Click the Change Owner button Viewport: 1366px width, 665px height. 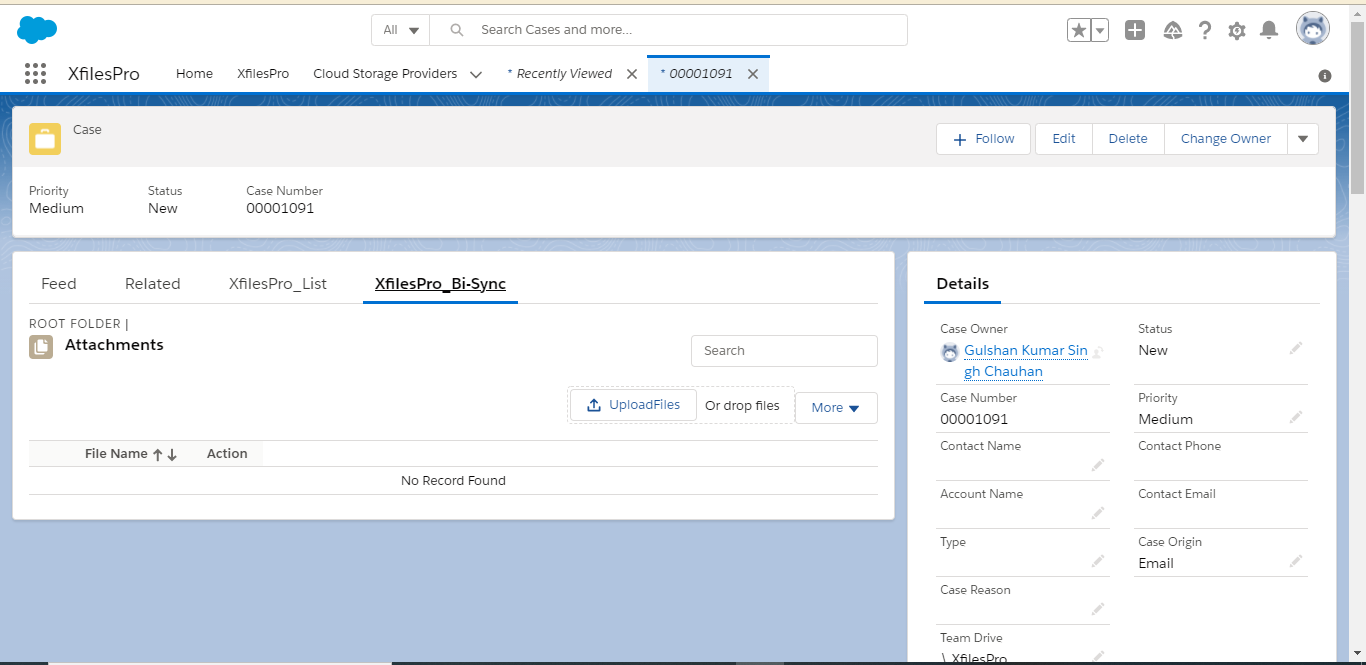[1226, 139]
